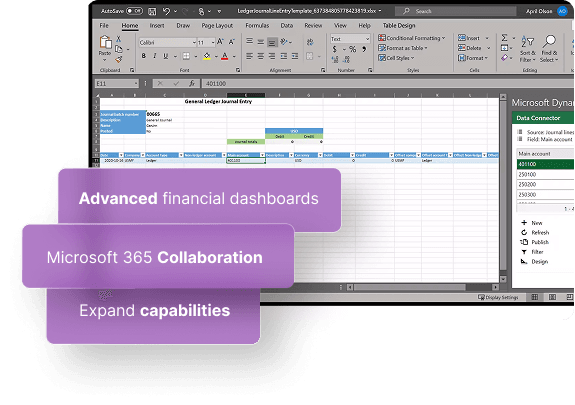This screenshot has width=575, height=405.
Task: Click the yellow Fill Color button
Action: (x=207, y=56)
